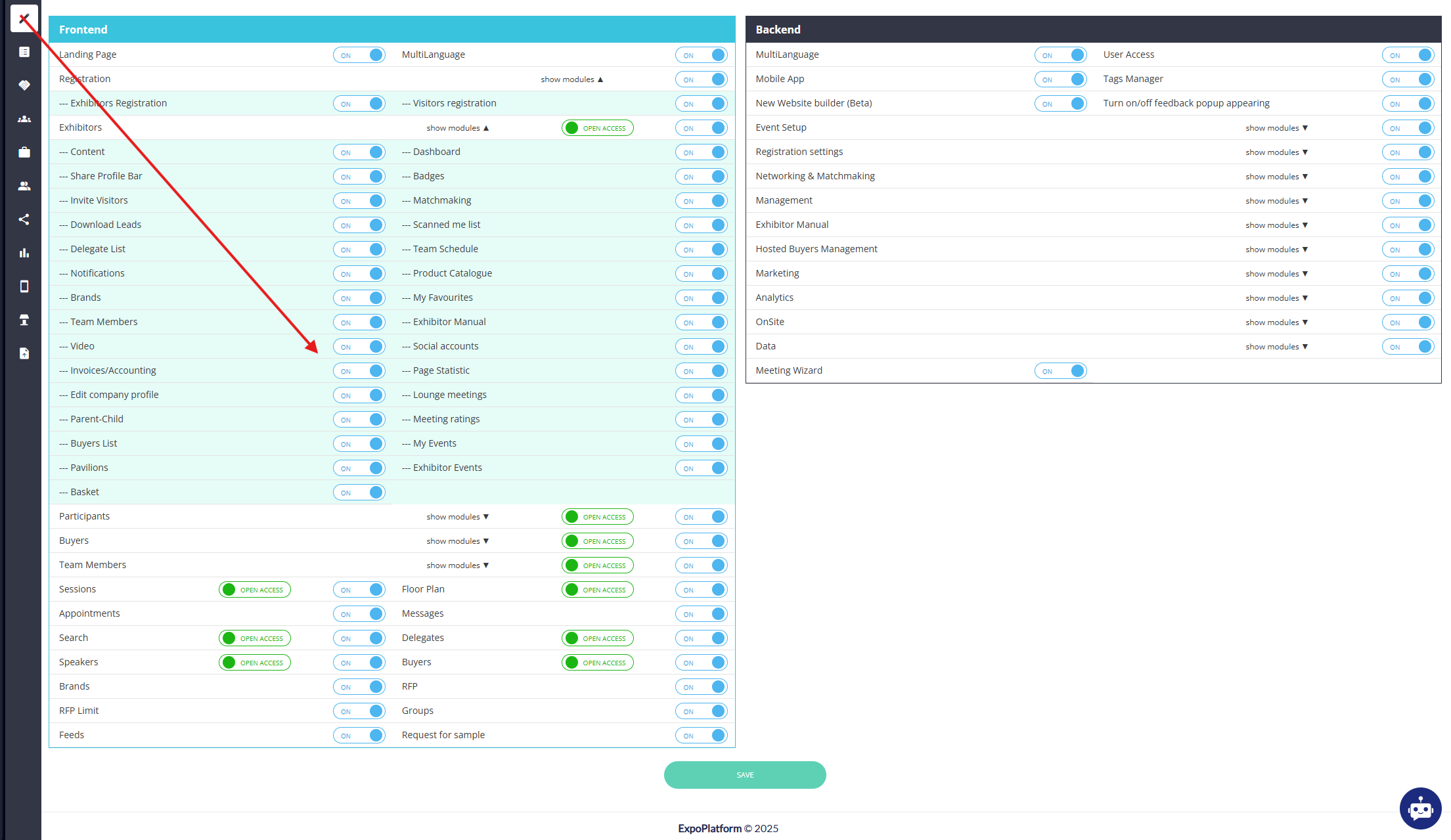Open the pencil edit icon in the sidebar

coord(24,18)
